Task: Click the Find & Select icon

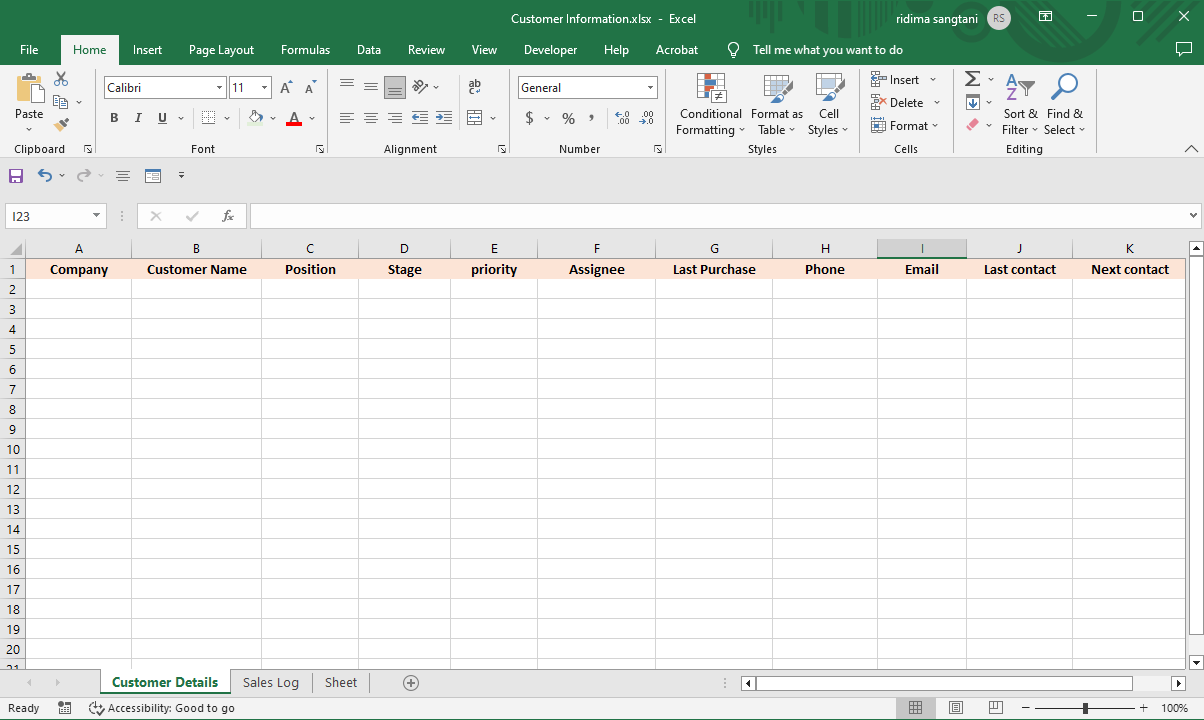Action: 1064,104
